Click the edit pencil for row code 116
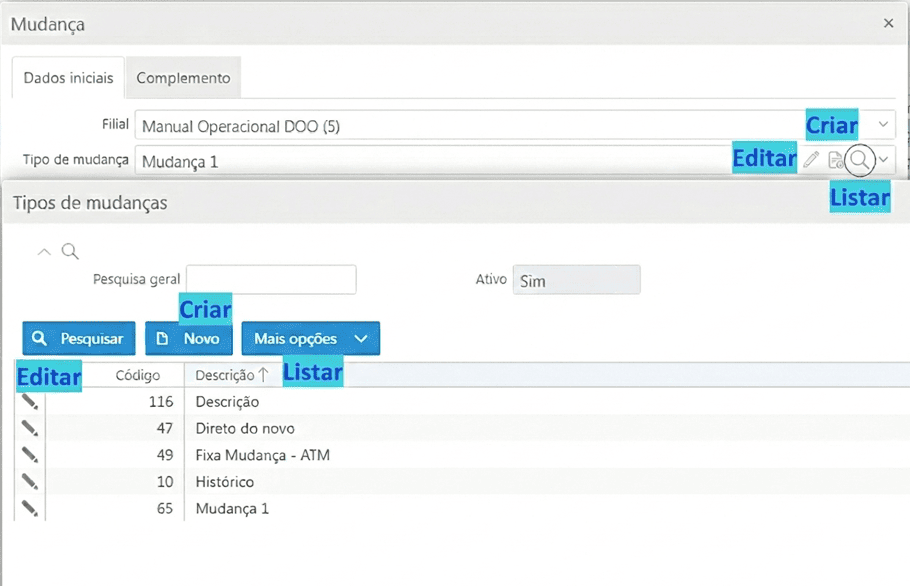The height and width of the screenshot is (586, 910). [x=30, y=401]
